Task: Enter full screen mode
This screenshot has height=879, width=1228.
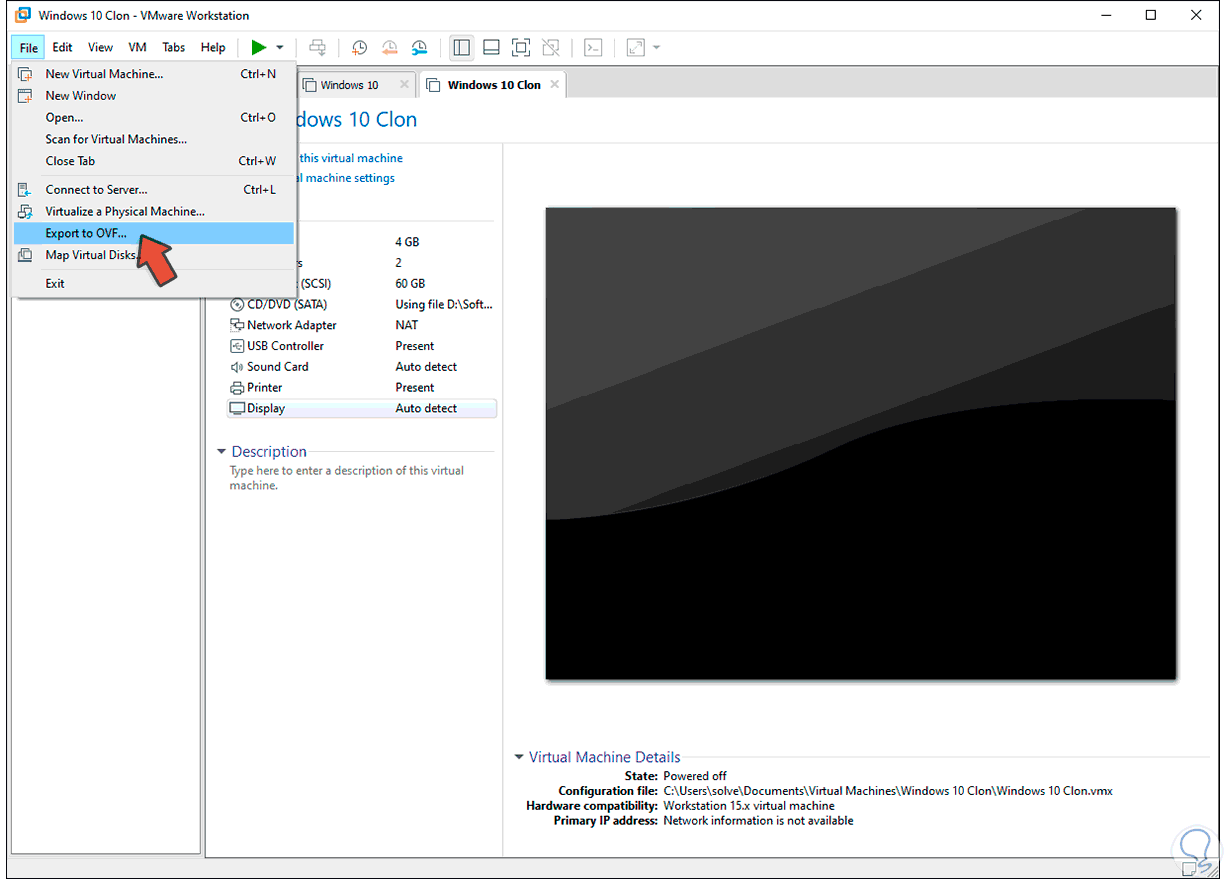Action: (520, 47)
